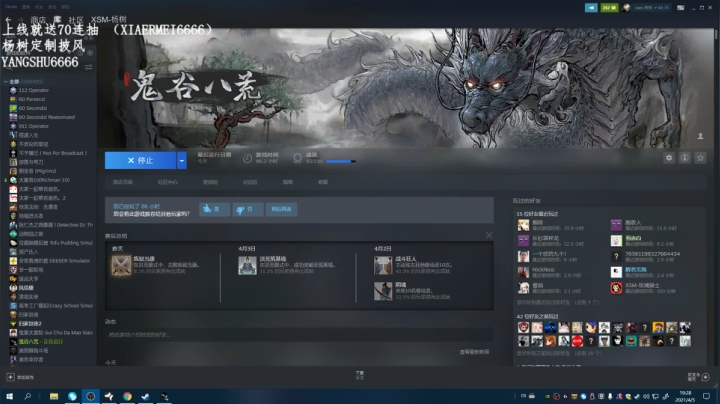Click the add game plus icon

[10, 377]
